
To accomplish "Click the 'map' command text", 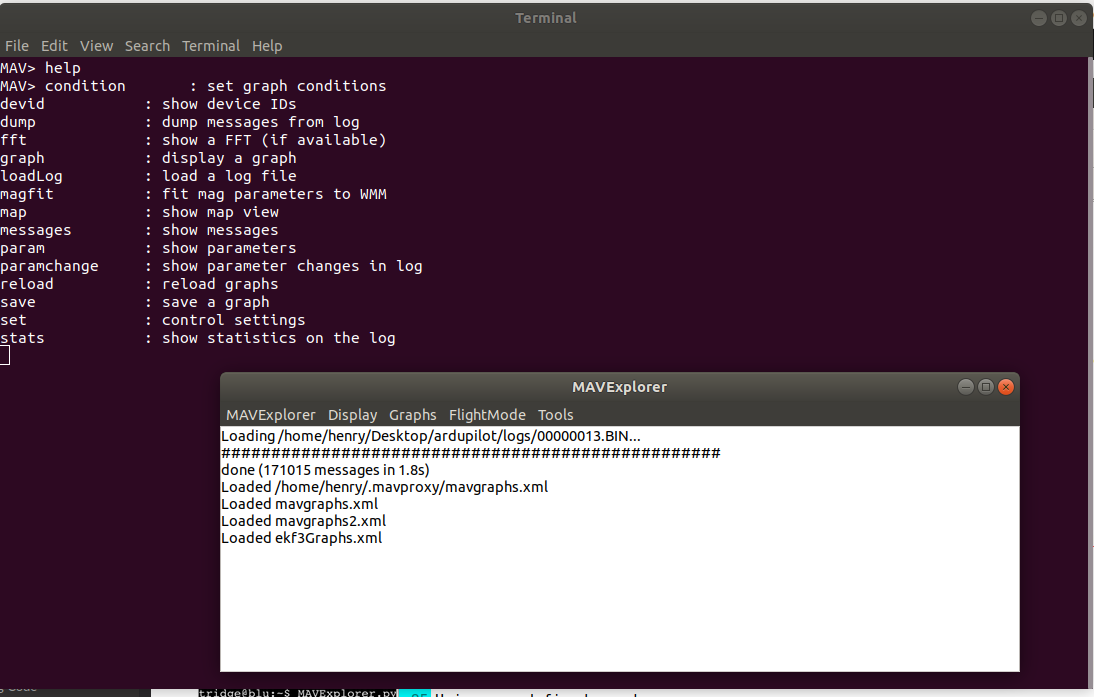I will point(13,212).
